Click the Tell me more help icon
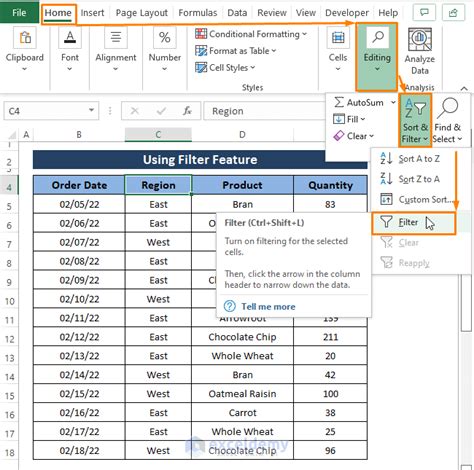474x470 pixels. pyautogui.click(x=230, y=306)
